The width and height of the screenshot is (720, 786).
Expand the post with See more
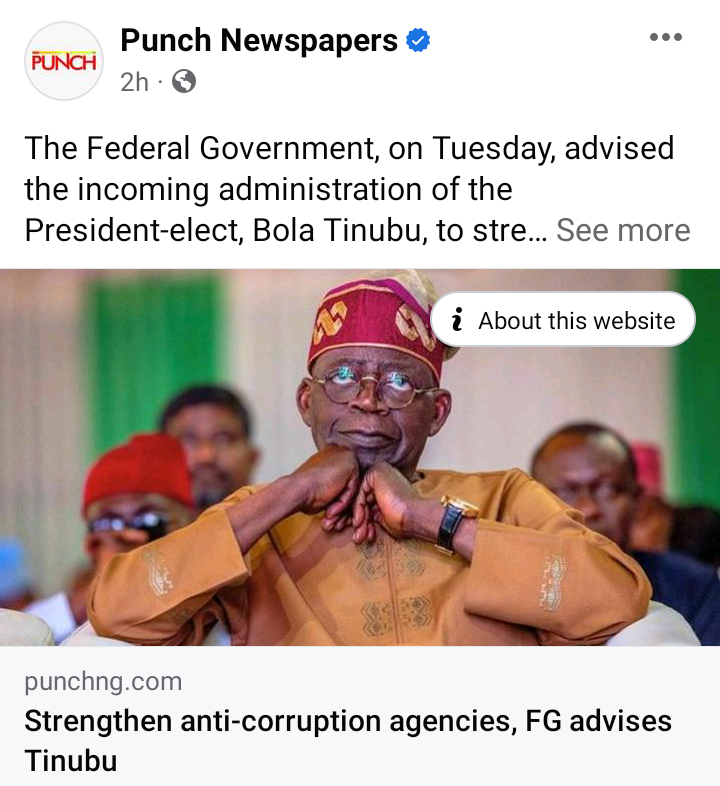[623, 230]
